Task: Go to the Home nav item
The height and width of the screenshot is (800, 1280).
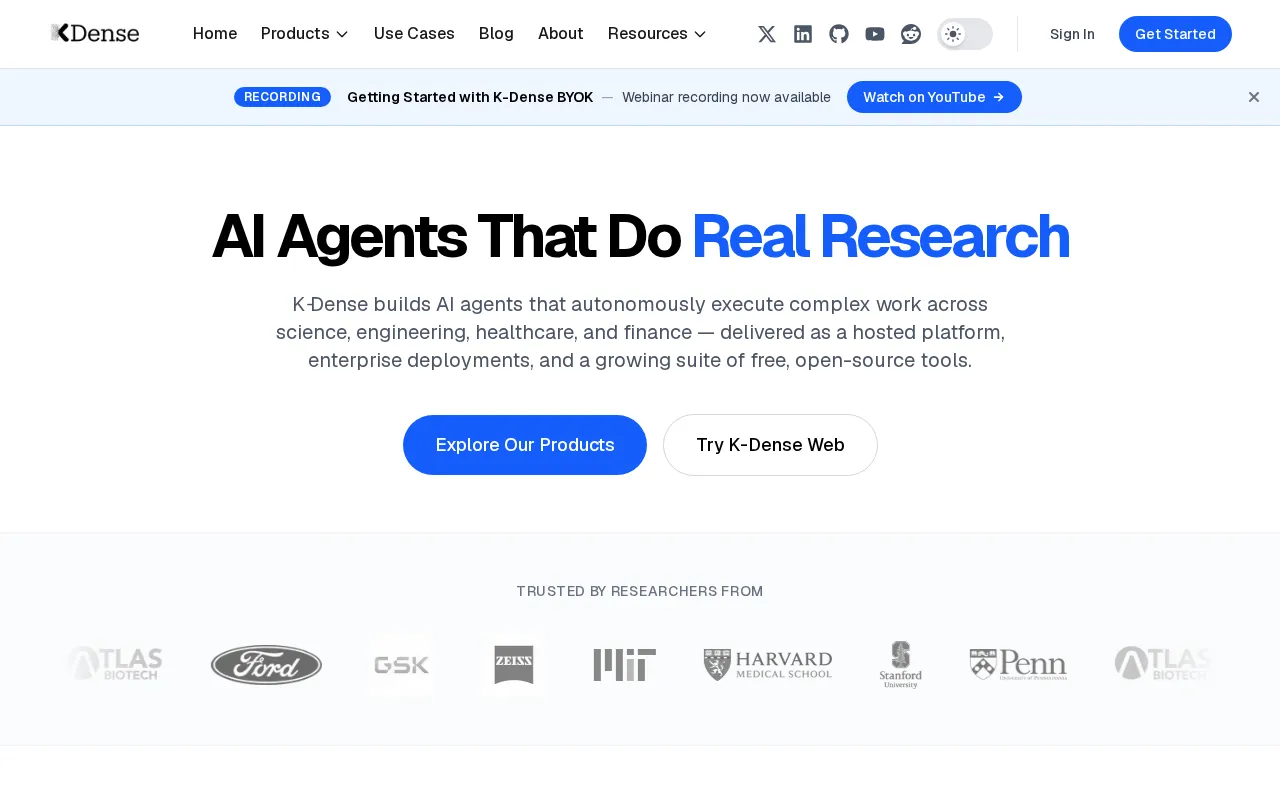Action: 215,34
